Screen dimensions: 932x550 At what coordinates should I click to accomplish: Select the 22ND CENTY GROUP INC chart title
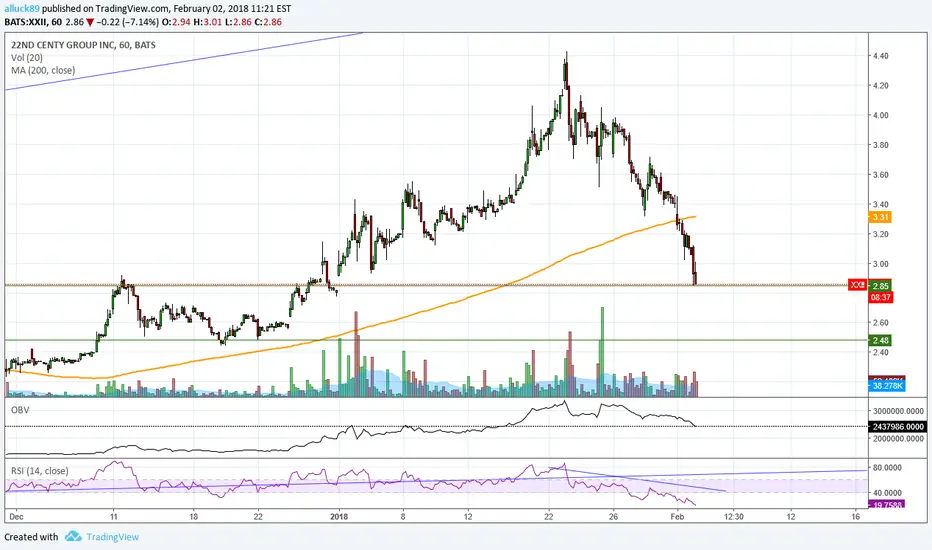(83, 45)
